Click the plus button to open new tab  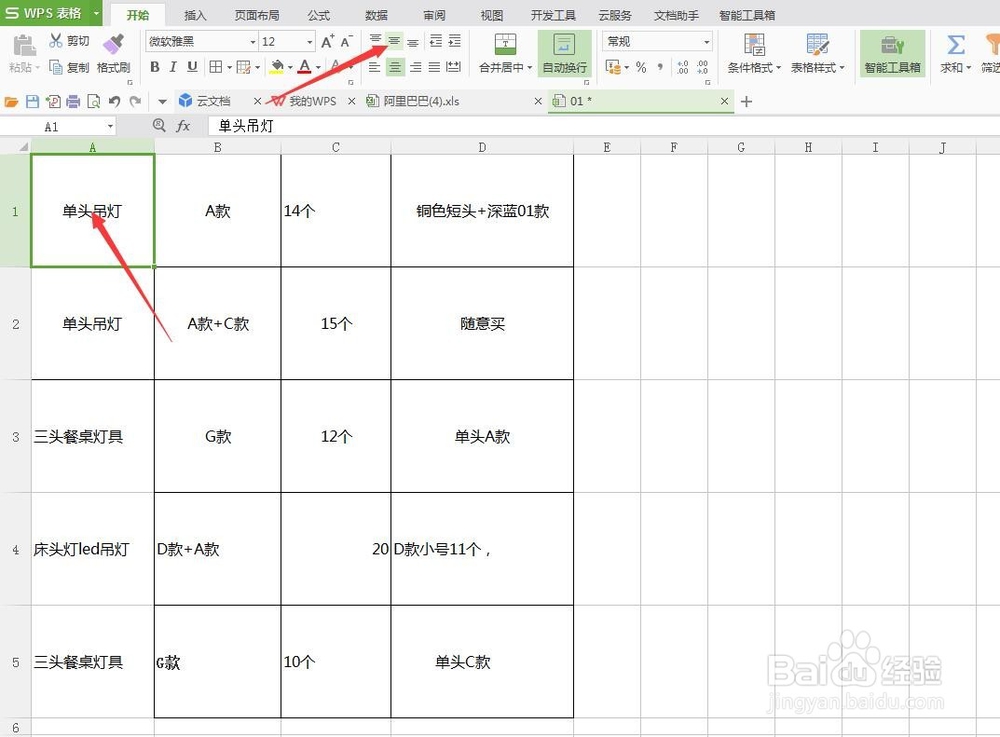(x=746, y=101)
